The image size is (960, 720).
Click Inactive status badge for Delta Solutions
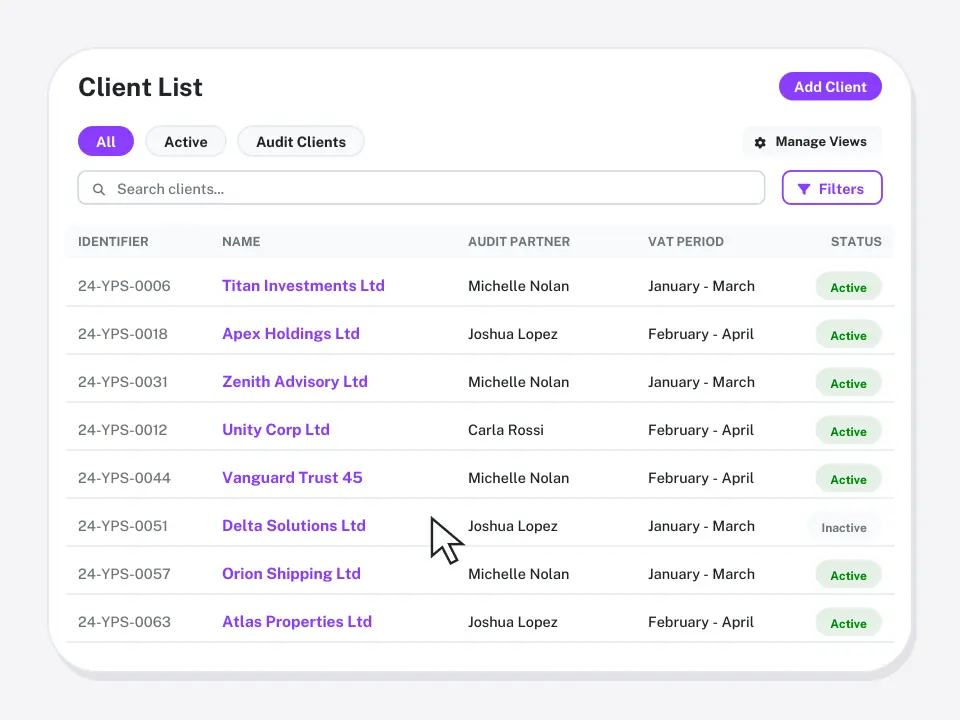click(x=844, y=527)
